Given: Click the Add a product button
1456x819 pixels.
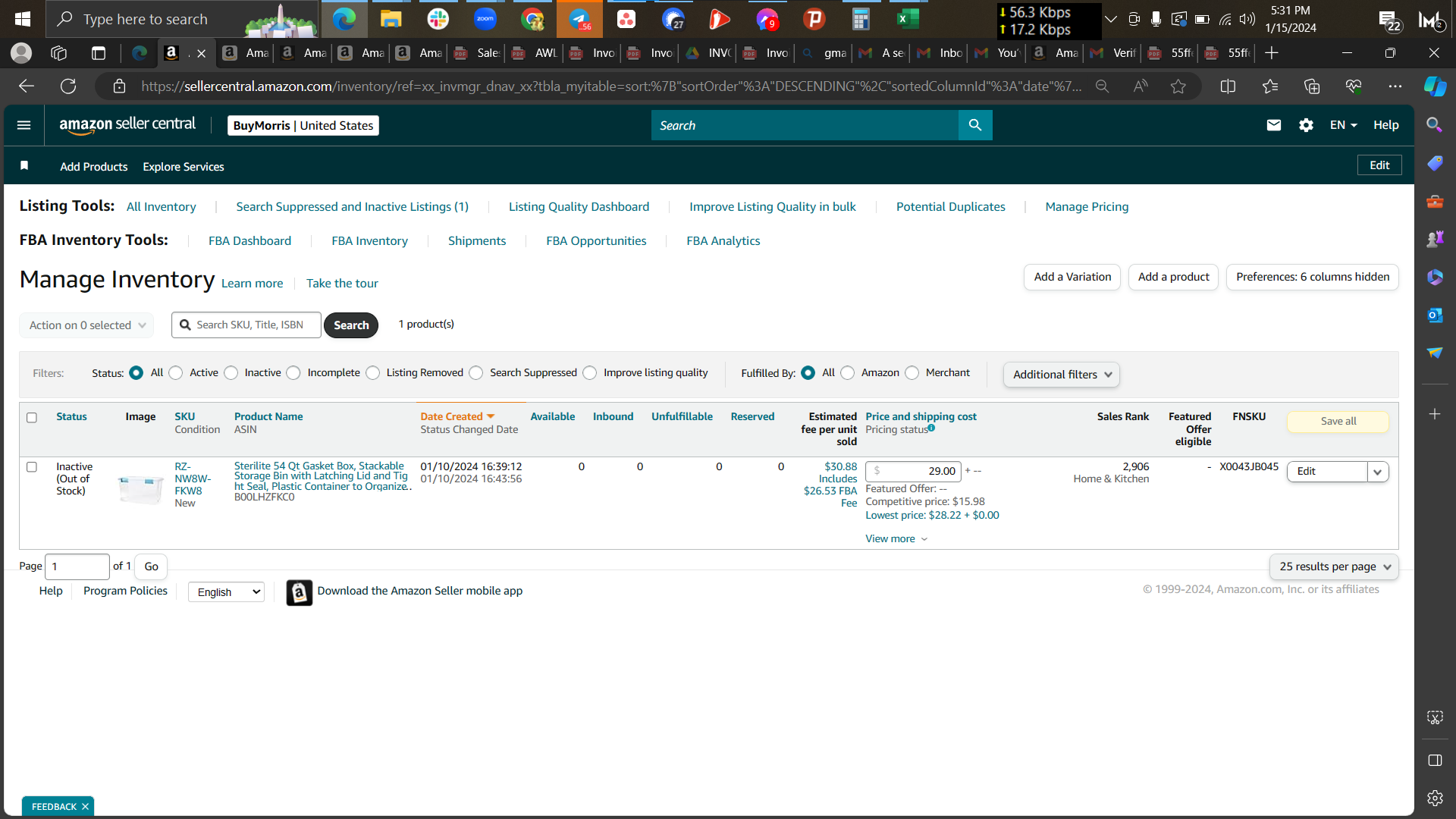Looking at the screenshot, I should (1173, 277).
